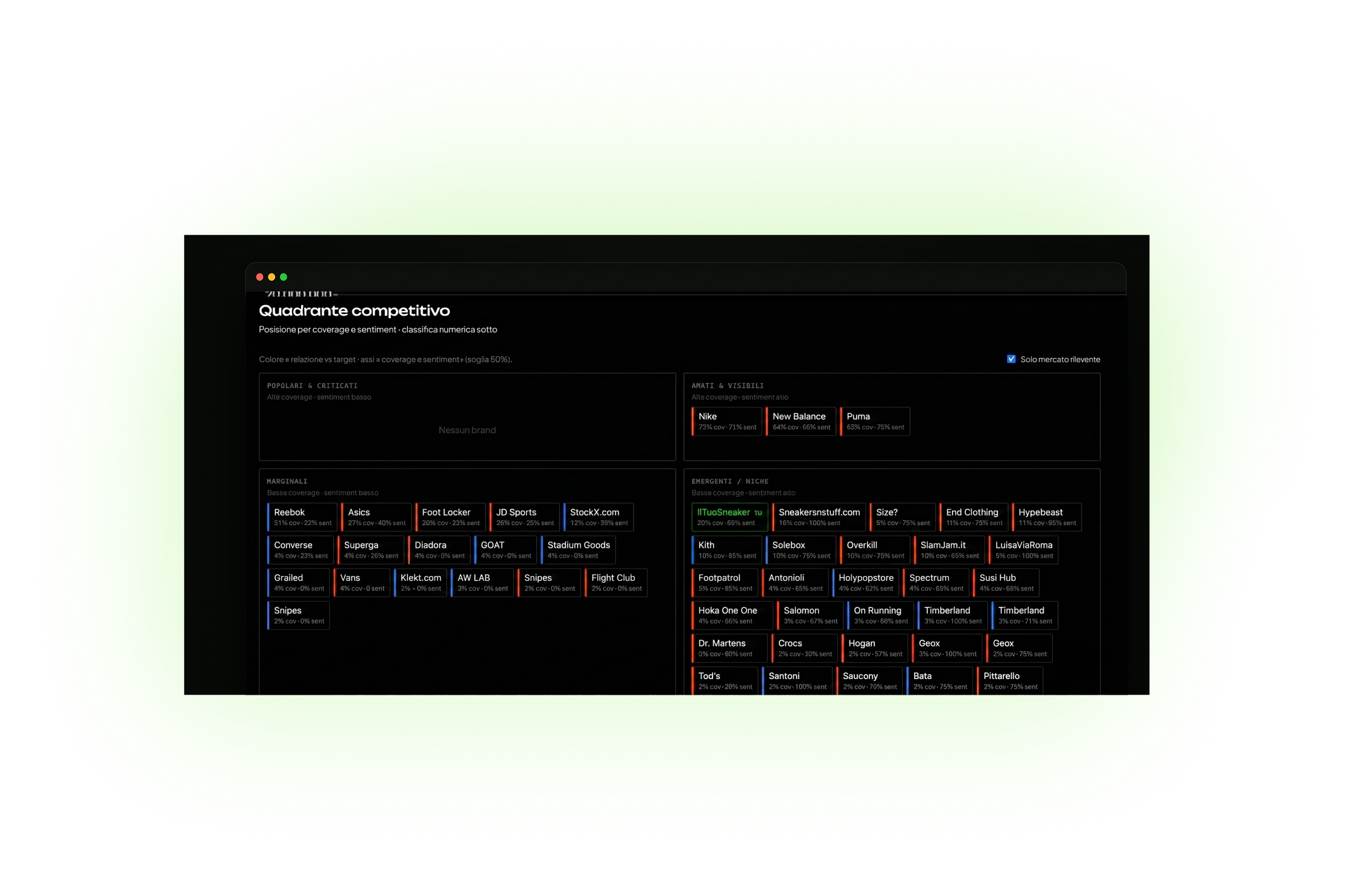Click the Foot Locker chip
The width and height of the screenshot is (1372, 877).
(450, 517)
